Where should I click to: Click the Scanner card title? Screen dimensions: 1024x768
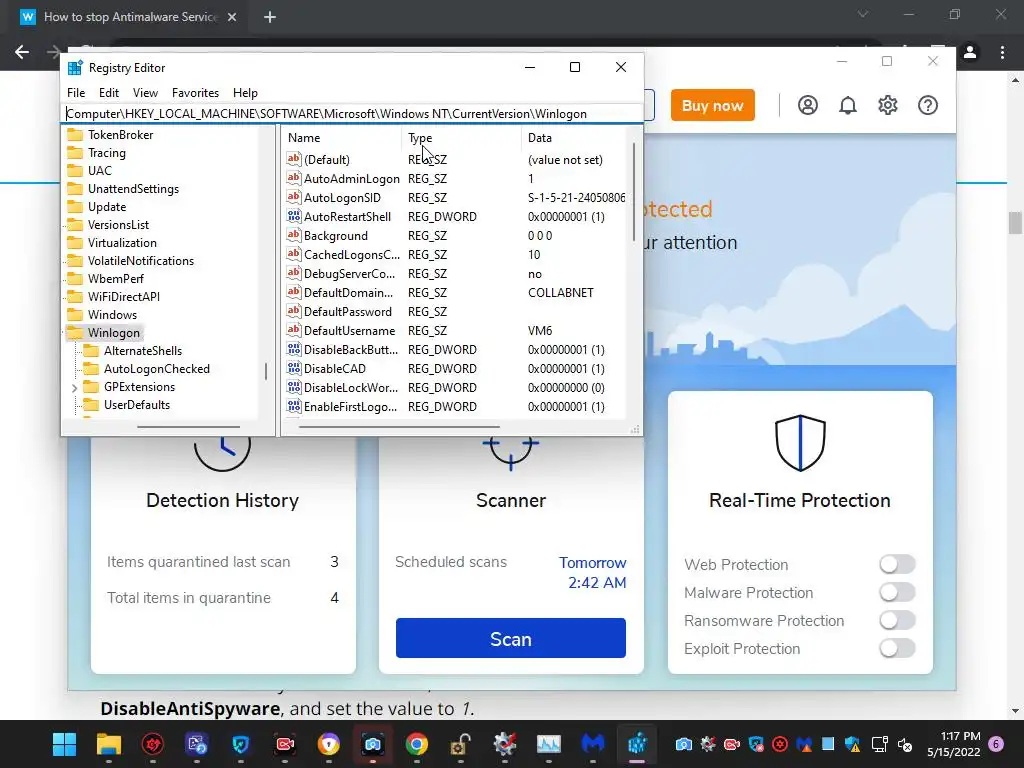[x=511, y=500]
